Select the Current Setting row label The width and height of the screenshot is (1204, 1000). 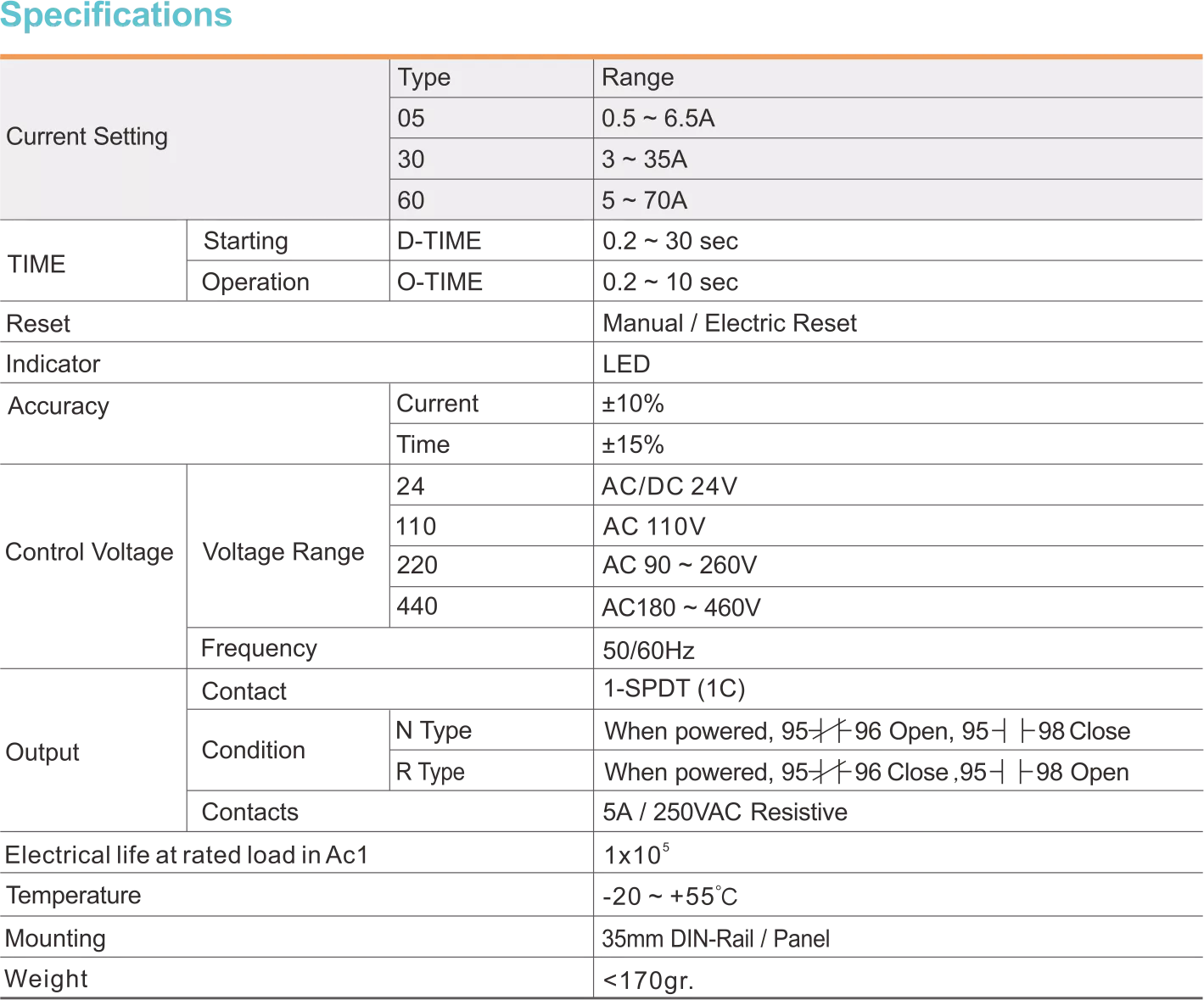pyautogui.click(x=87, y=137)
